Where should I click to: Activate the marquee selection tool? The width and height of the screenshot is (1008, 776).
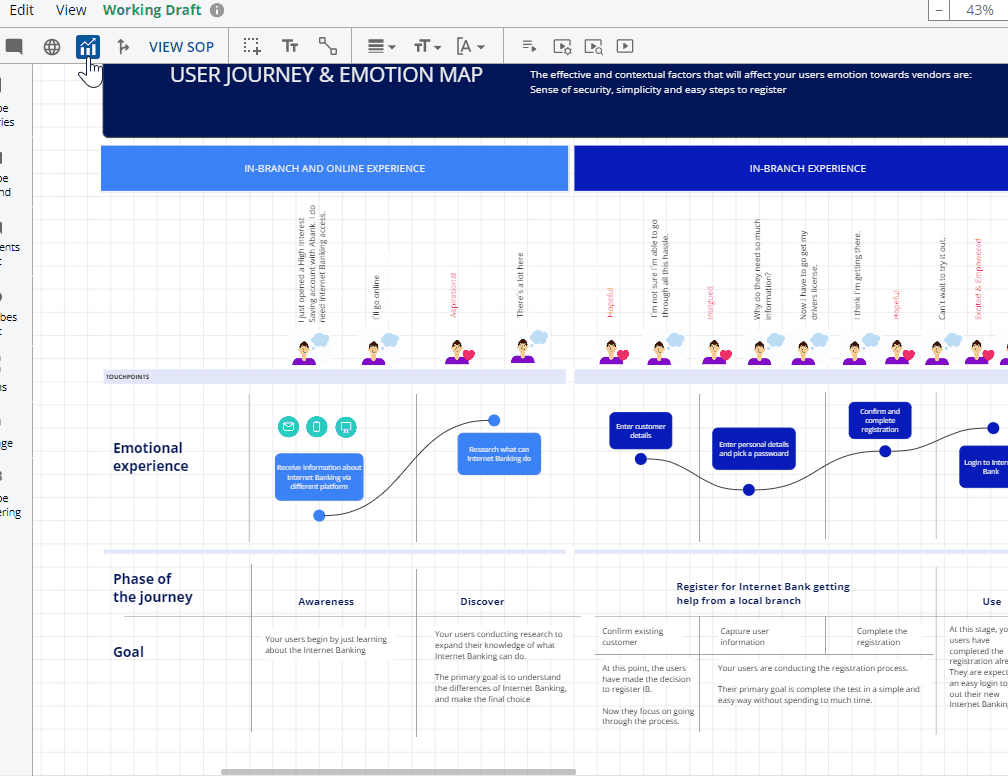pos(252,46)
